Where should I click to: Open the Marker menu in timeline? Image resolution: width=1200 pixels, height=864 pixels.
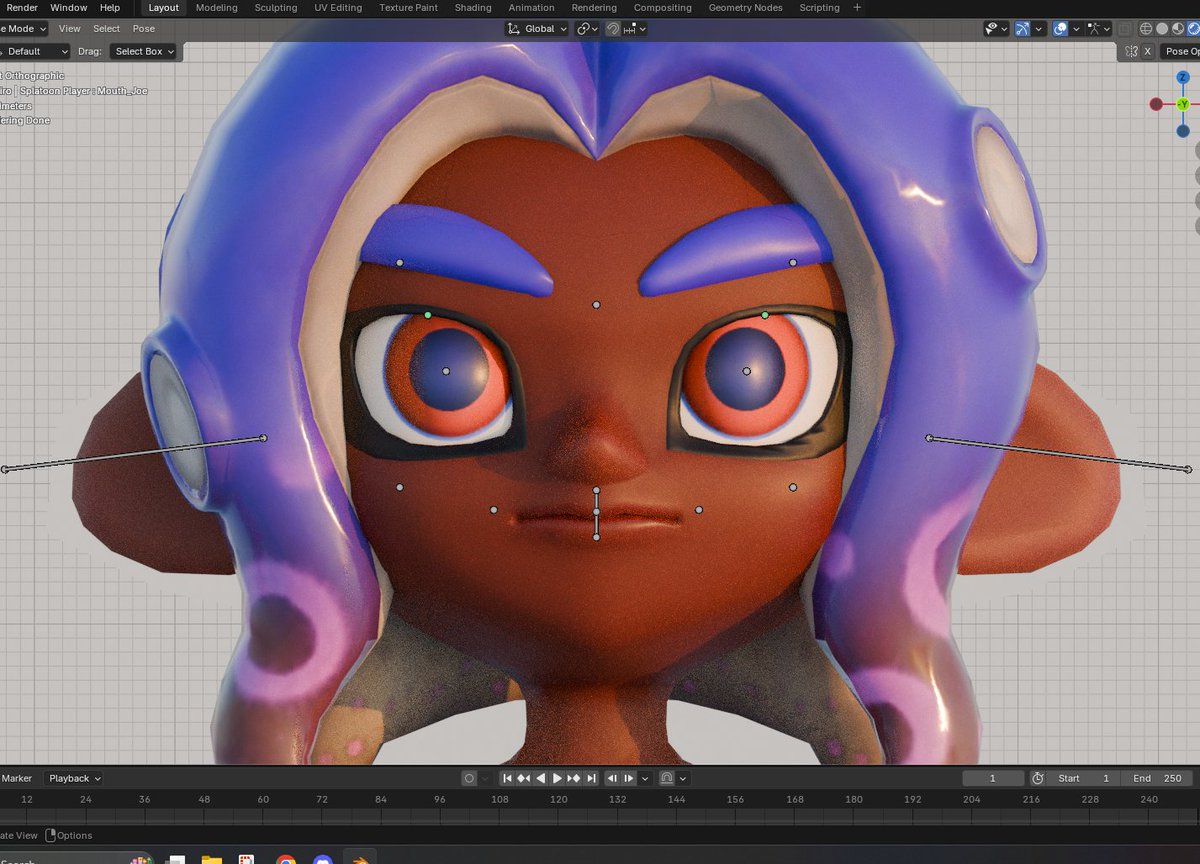(x=16, y=778)
